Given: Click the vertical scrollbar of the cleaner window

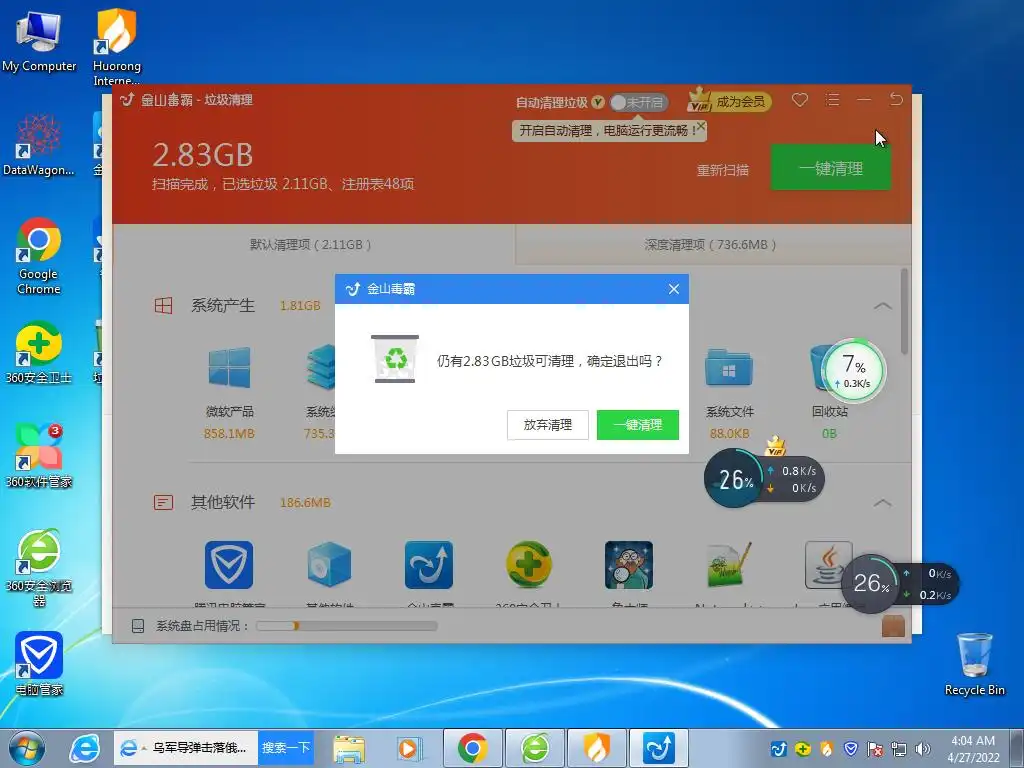Looking at the screenshot, I should click(x=904, y=312).
